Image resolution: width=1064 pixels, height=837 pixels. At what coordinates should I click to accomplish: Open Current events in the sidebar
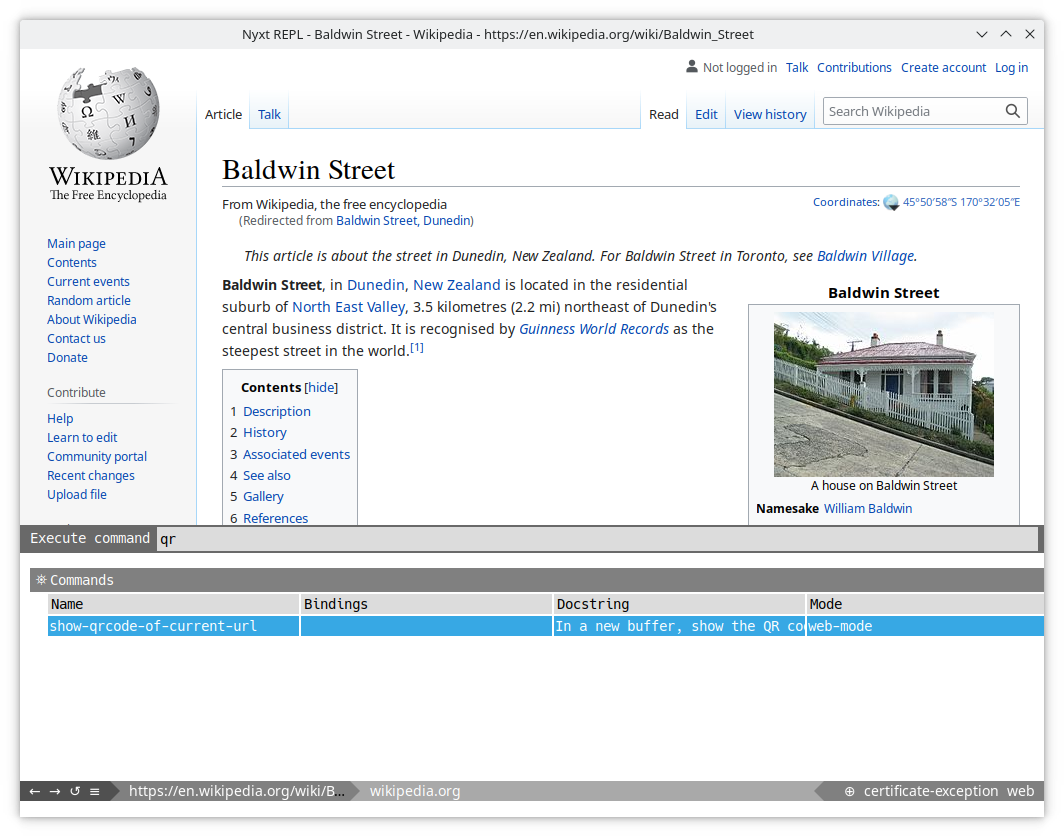(x=88, y=282)
